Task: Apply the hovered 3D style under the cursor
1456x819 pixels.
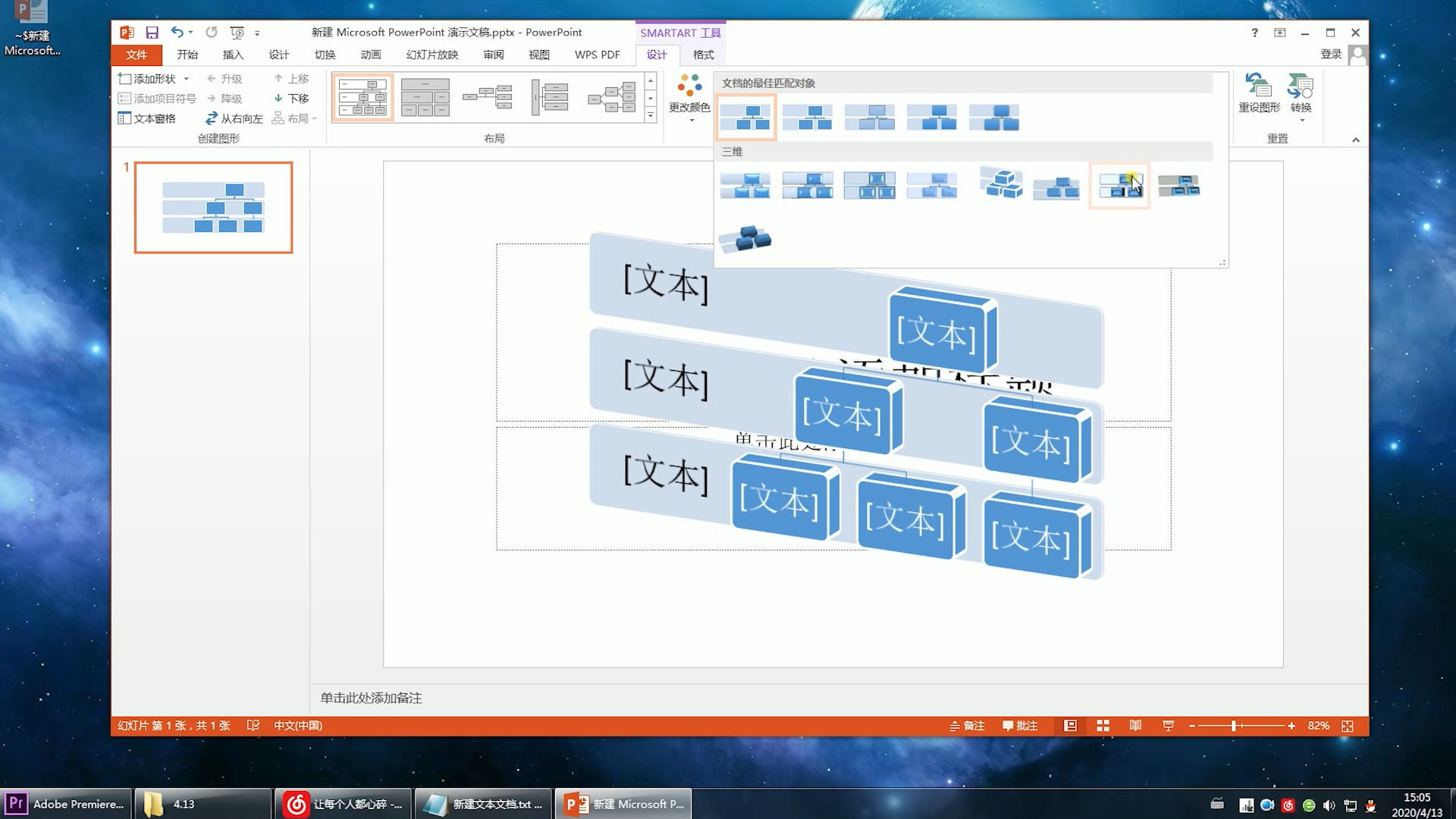Action: coord(1119,185)
